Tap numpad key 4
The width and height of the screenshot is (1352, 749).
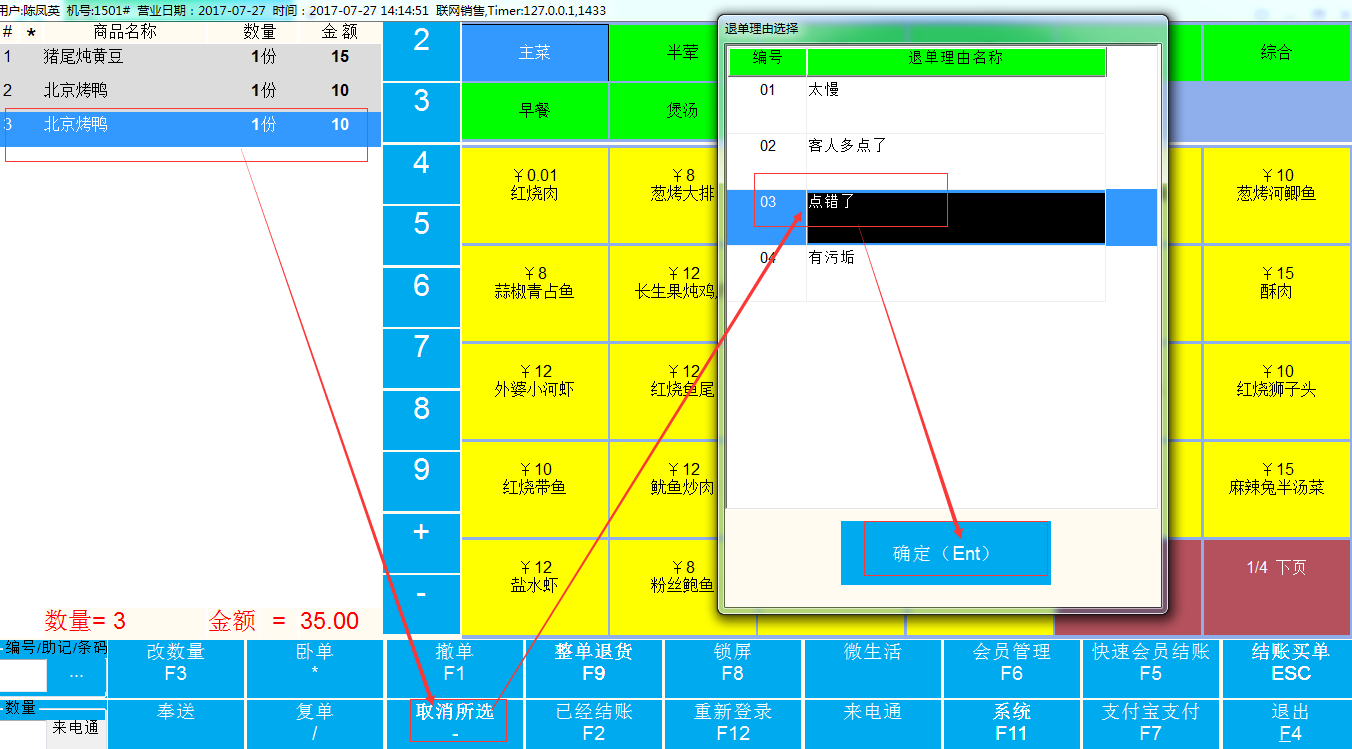421,174
